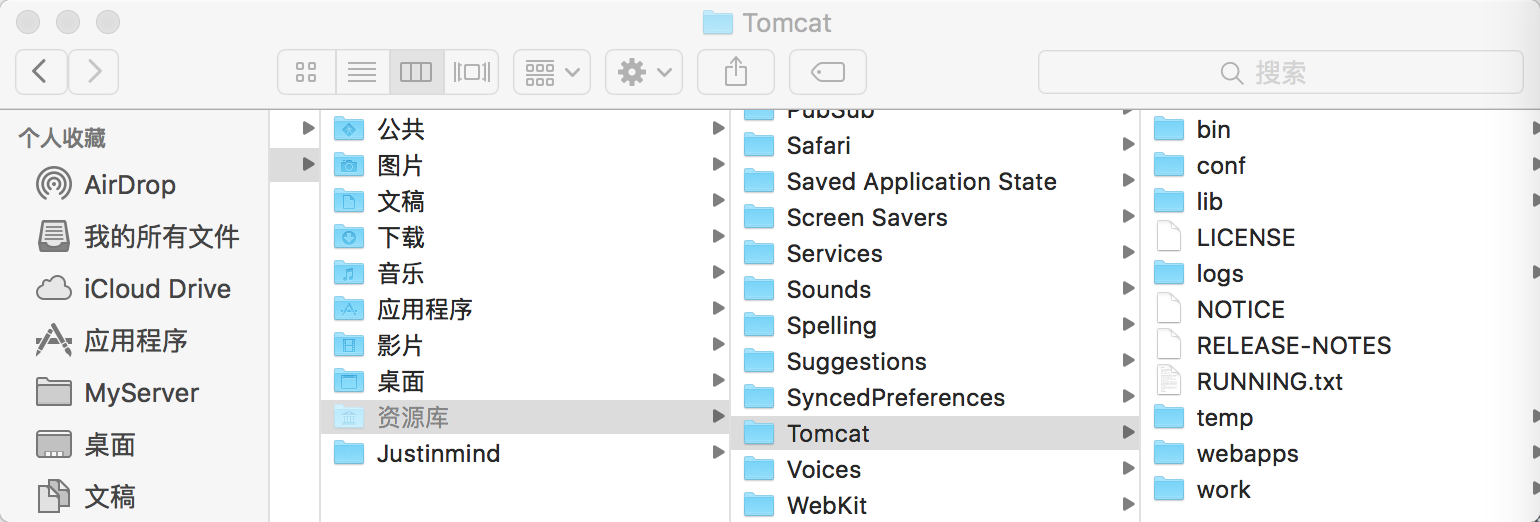Expand the 下载 folder arrow

coord(718,237)
